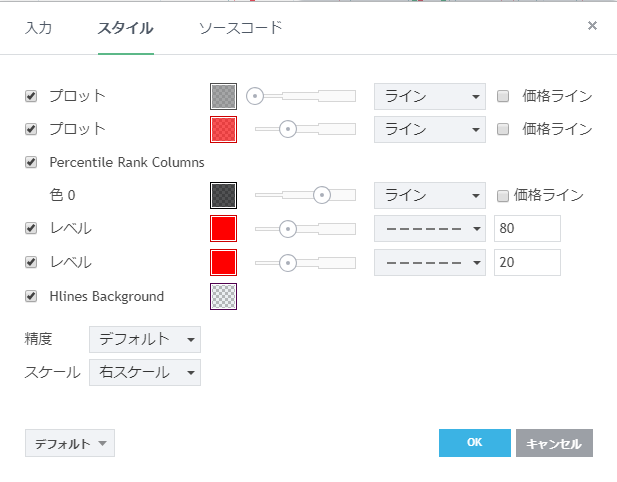
Task: Open the red color swatch for second プロット
Action: 223,129
